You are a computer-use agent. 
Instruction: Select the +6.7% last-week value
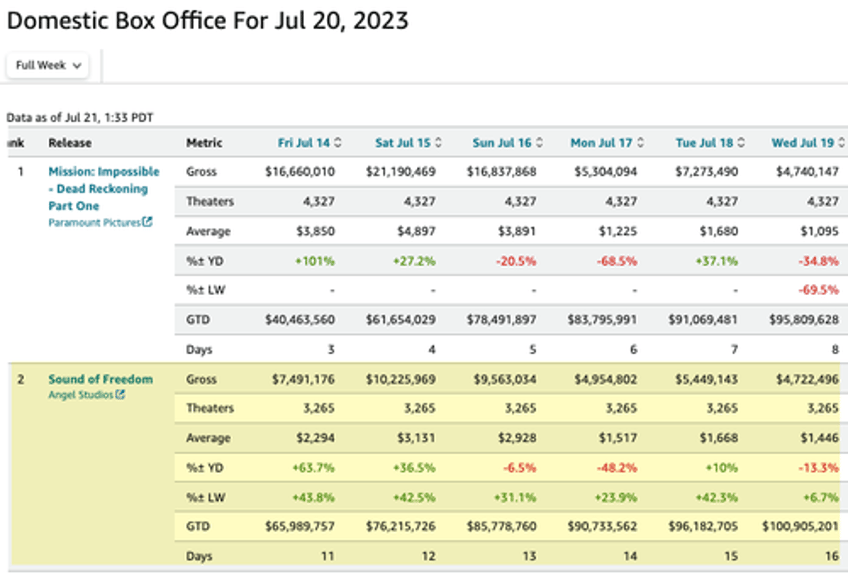tap(820, 498)
